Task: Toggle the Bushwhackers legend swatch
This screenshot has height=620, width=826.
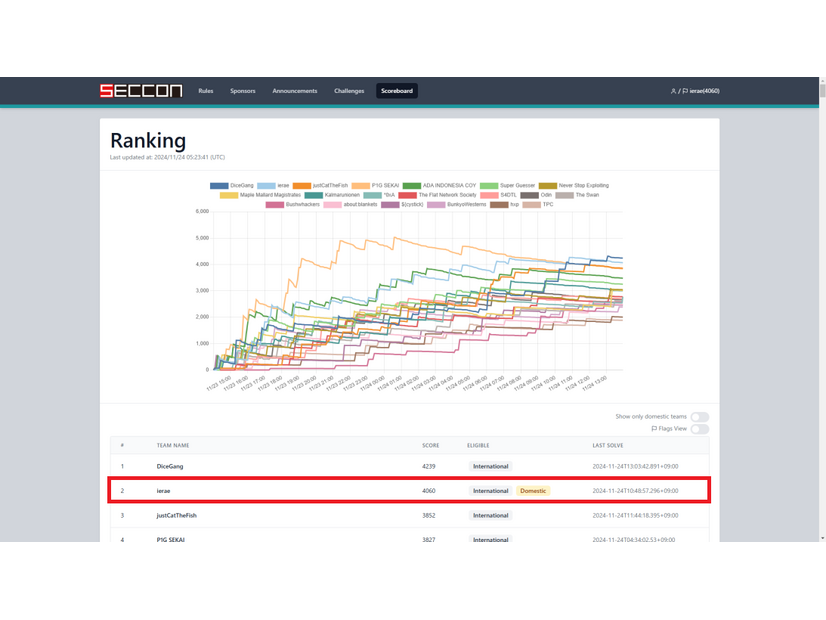Action: tap(274, 204)
